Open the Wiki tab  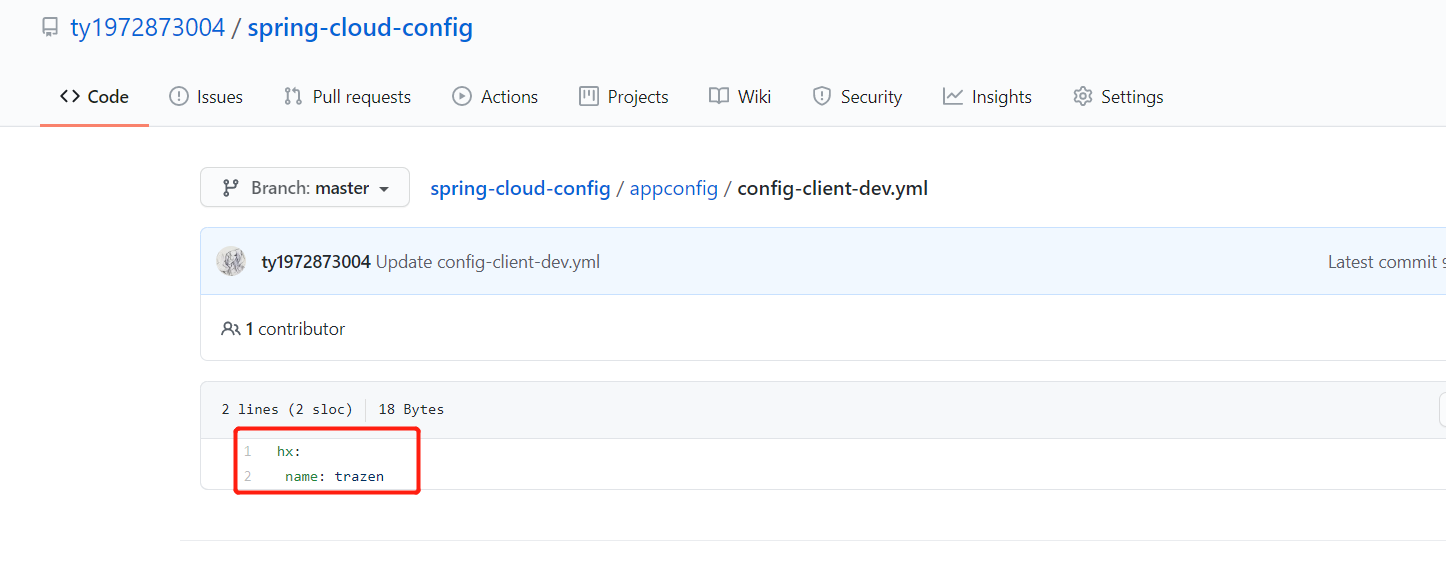coord(754,97)
